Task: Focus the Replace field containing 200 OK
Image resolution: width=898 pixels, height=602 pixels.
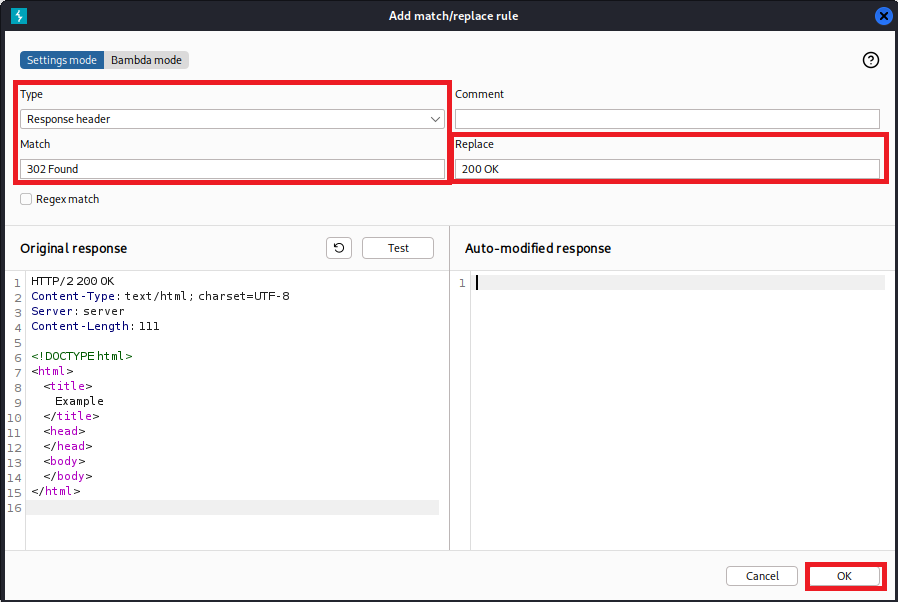Action: [667, 169]
